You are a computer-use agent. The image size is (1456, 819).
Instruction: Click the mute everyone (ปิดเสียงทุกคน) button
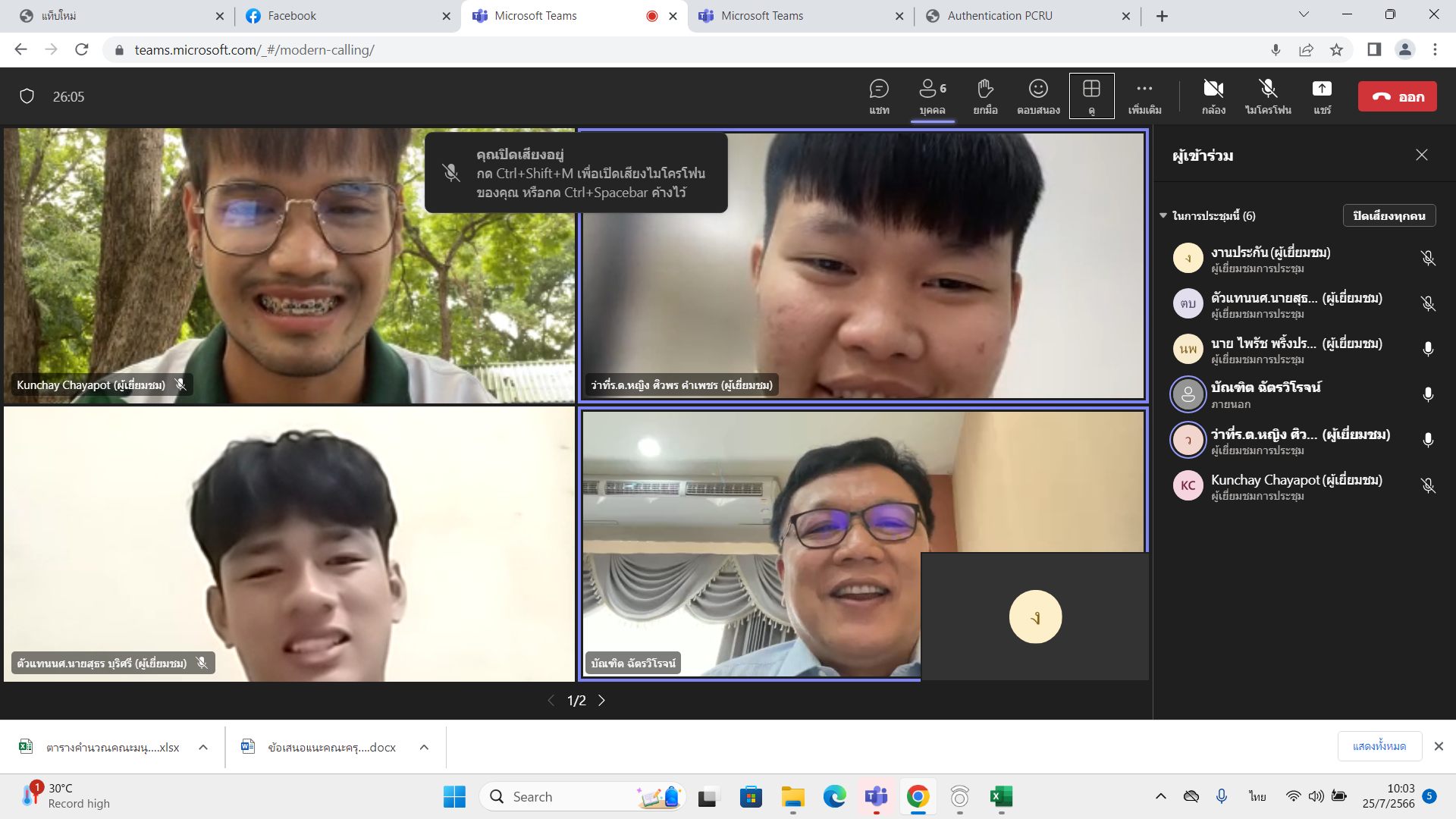pos(1389,215)
